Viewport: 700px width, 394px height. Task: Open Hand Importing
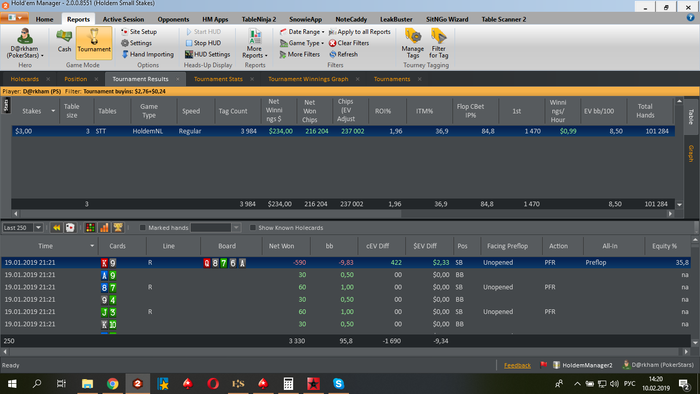(x=148, y=54)
